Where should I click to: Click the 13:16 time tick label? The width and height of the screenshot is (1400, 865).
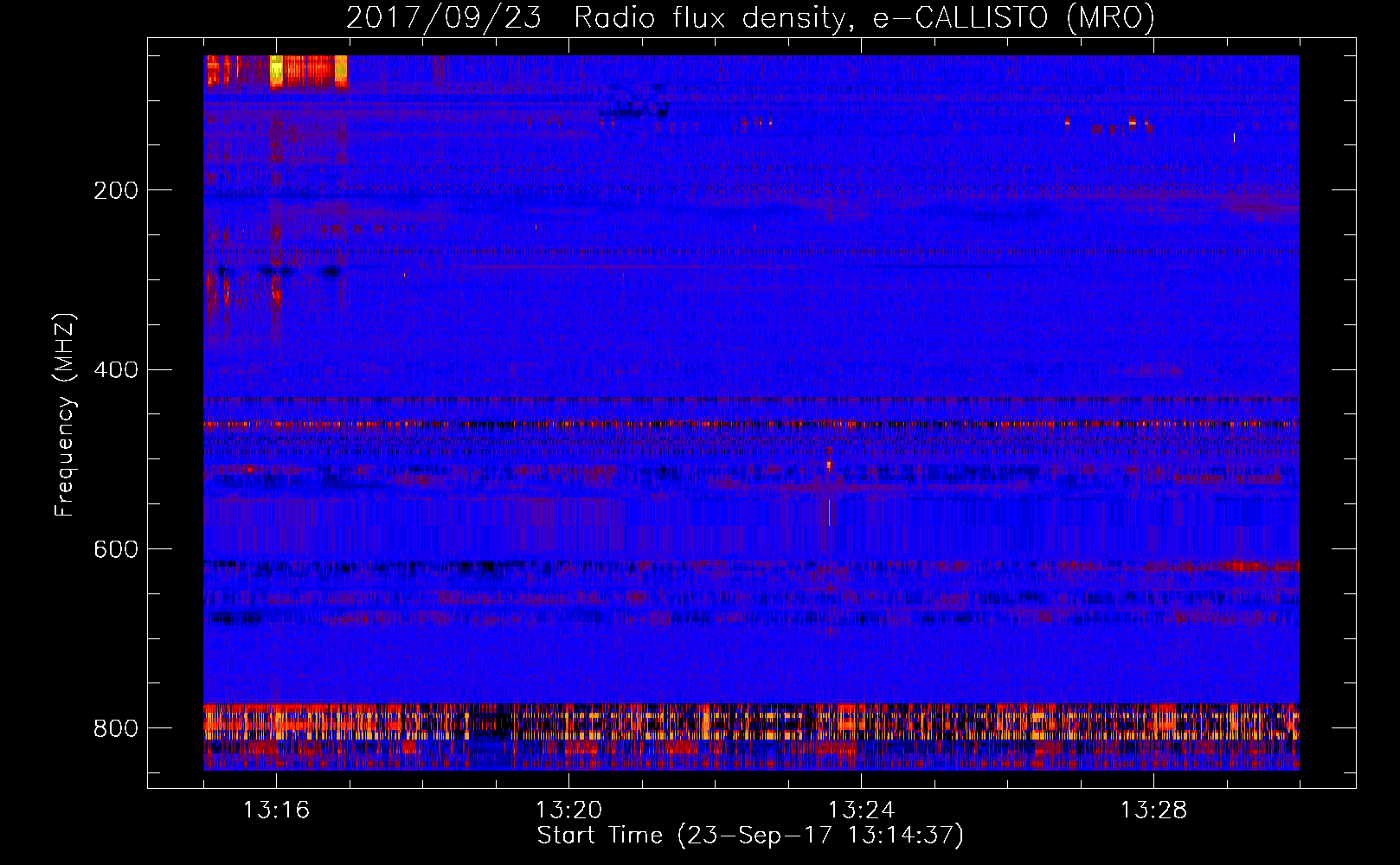[276, 810]
